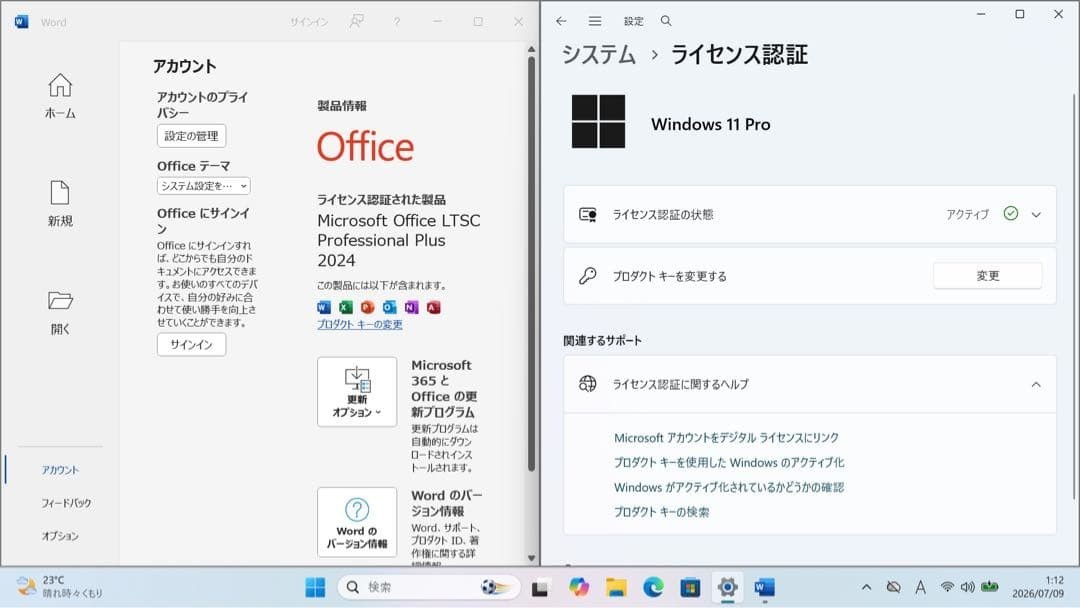Select オプション in Word's sidebar
Screen dimensions: 1080x608
point(60,536)
